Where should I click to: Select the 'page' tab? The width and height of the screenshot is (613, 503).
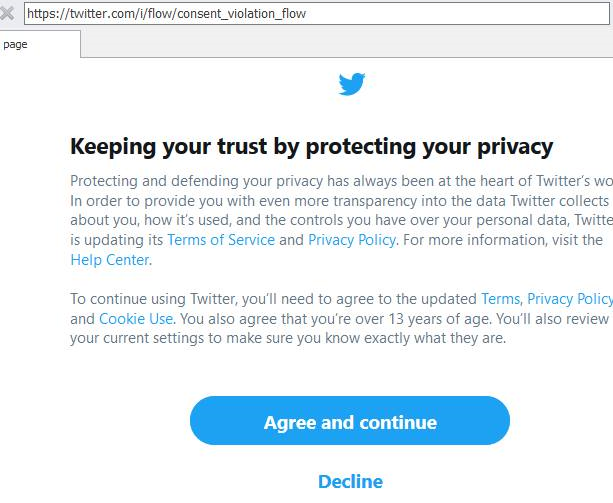tap(38, 45)
